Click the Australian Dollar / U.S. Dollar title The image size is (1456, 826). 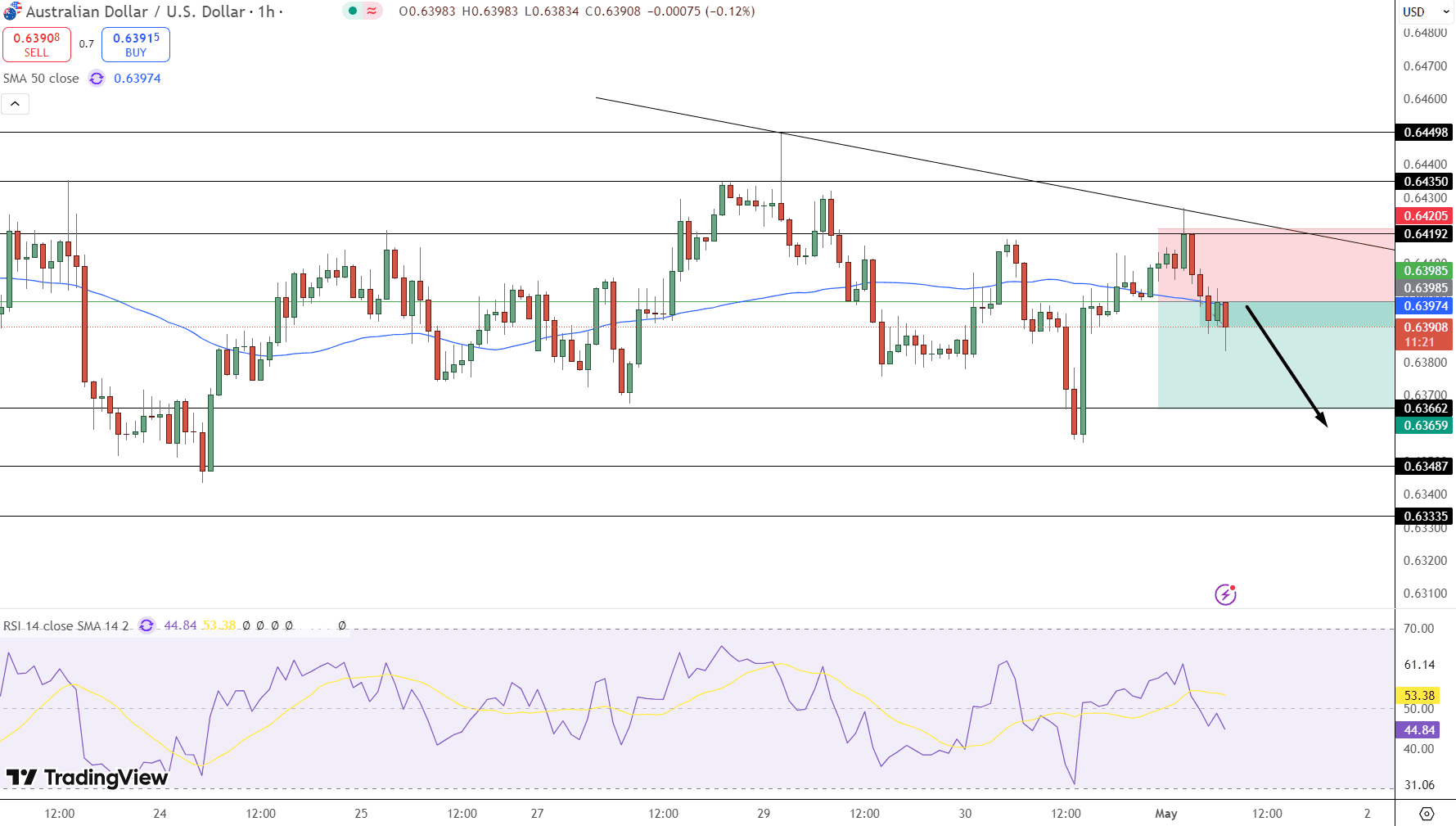pyautogui.click(x=136, y=11)
